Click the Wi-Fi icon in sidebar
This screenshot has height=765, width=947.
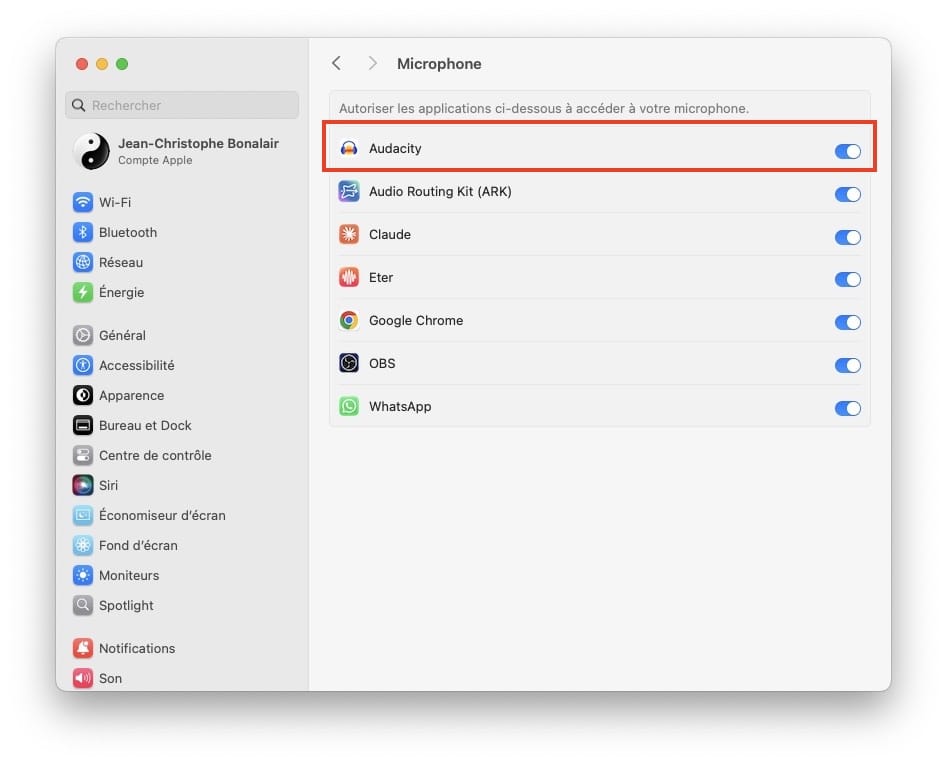pyautogui.click(x=83, y=202)
